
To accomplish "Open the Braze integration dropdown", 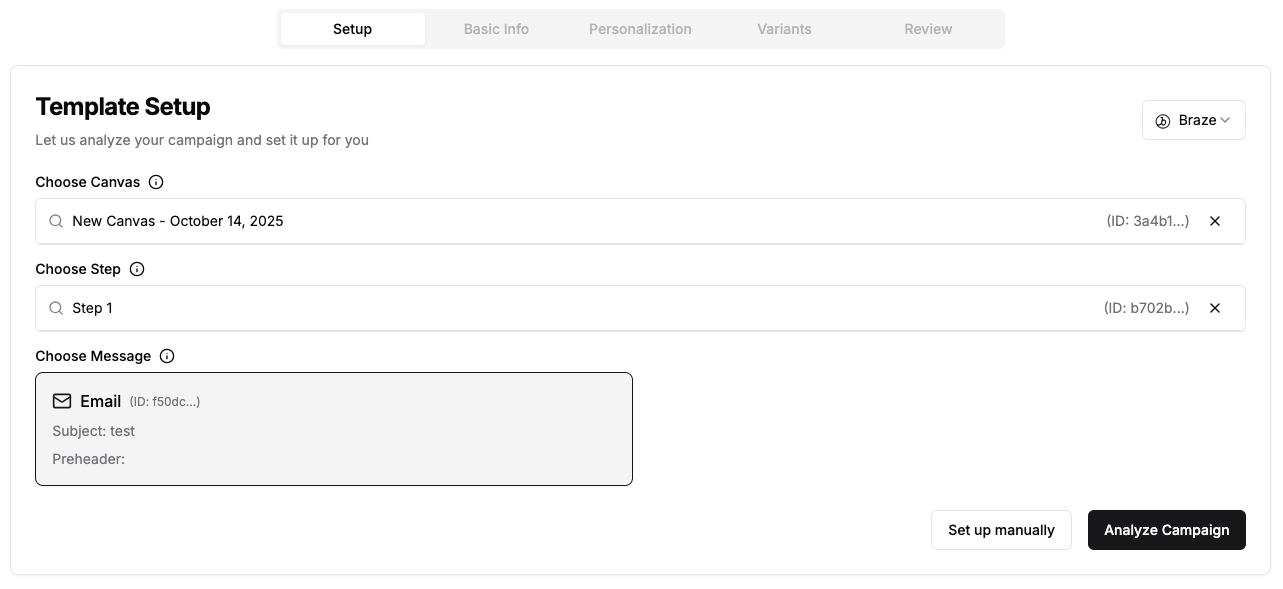I will pyautogui.click(x=1194, y=120).
